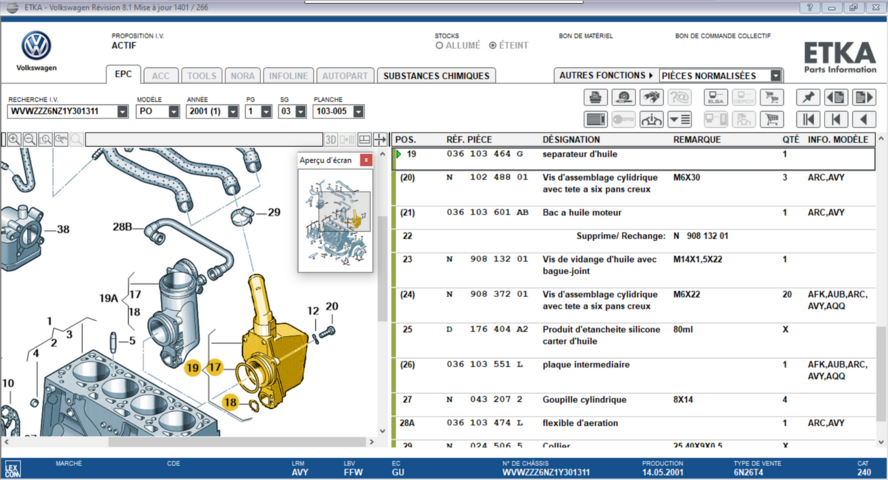Image resolution: width=888 pixels, height=480 pixels.
Task: Click the print icon in the toolbar
Action: point(595,97)
